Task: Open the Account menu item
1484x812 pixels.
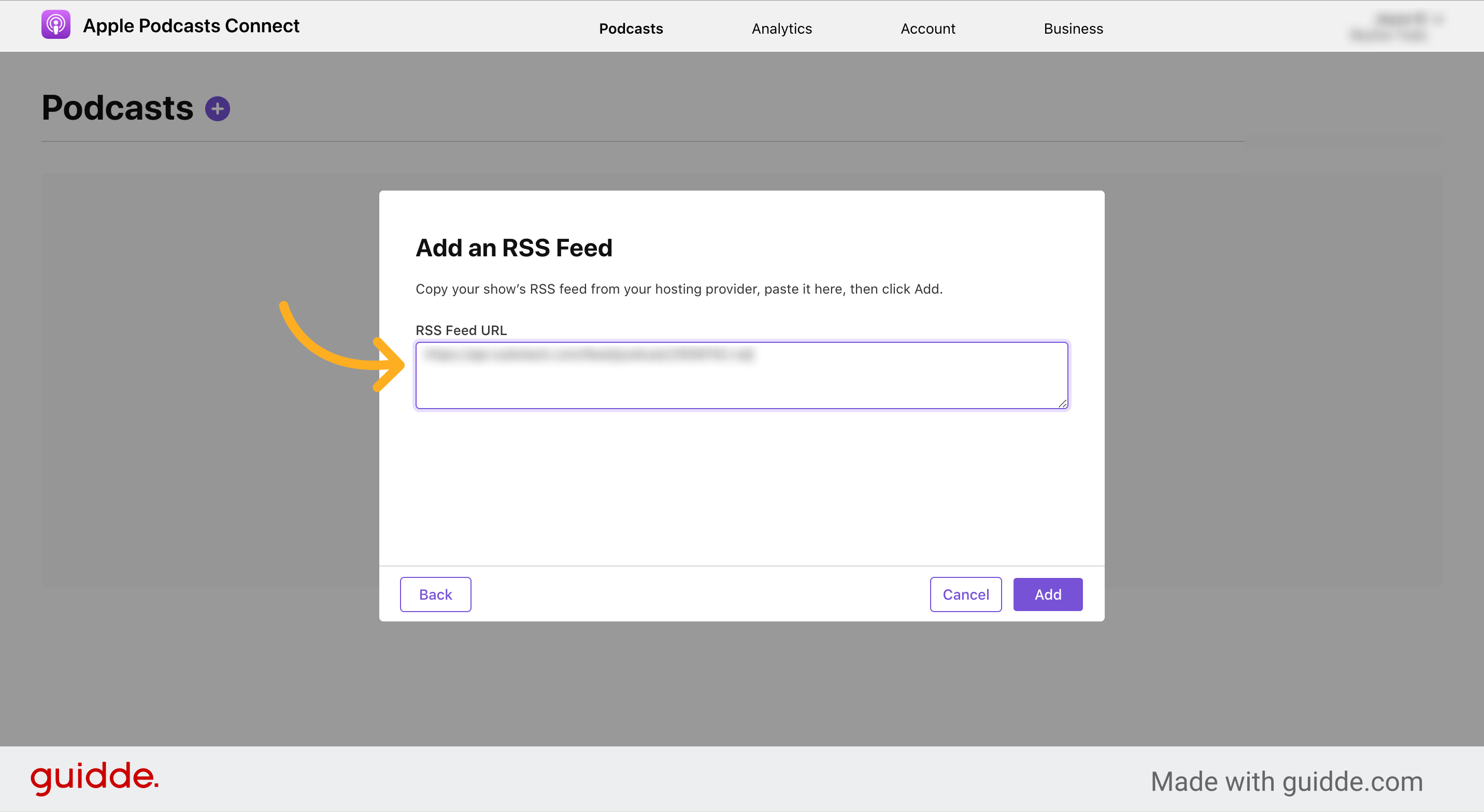Action: pyautogui.click(x=928, y=28)
